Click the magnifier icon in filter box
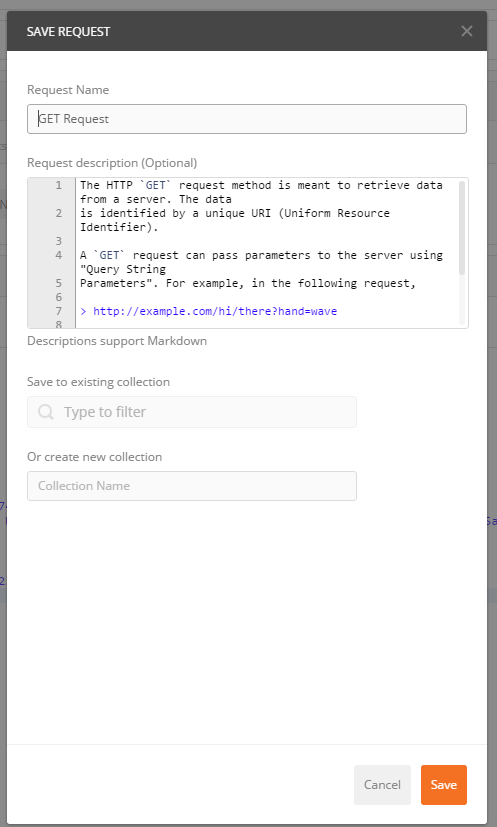Screen dimensions: 497x827 [46, 412]
